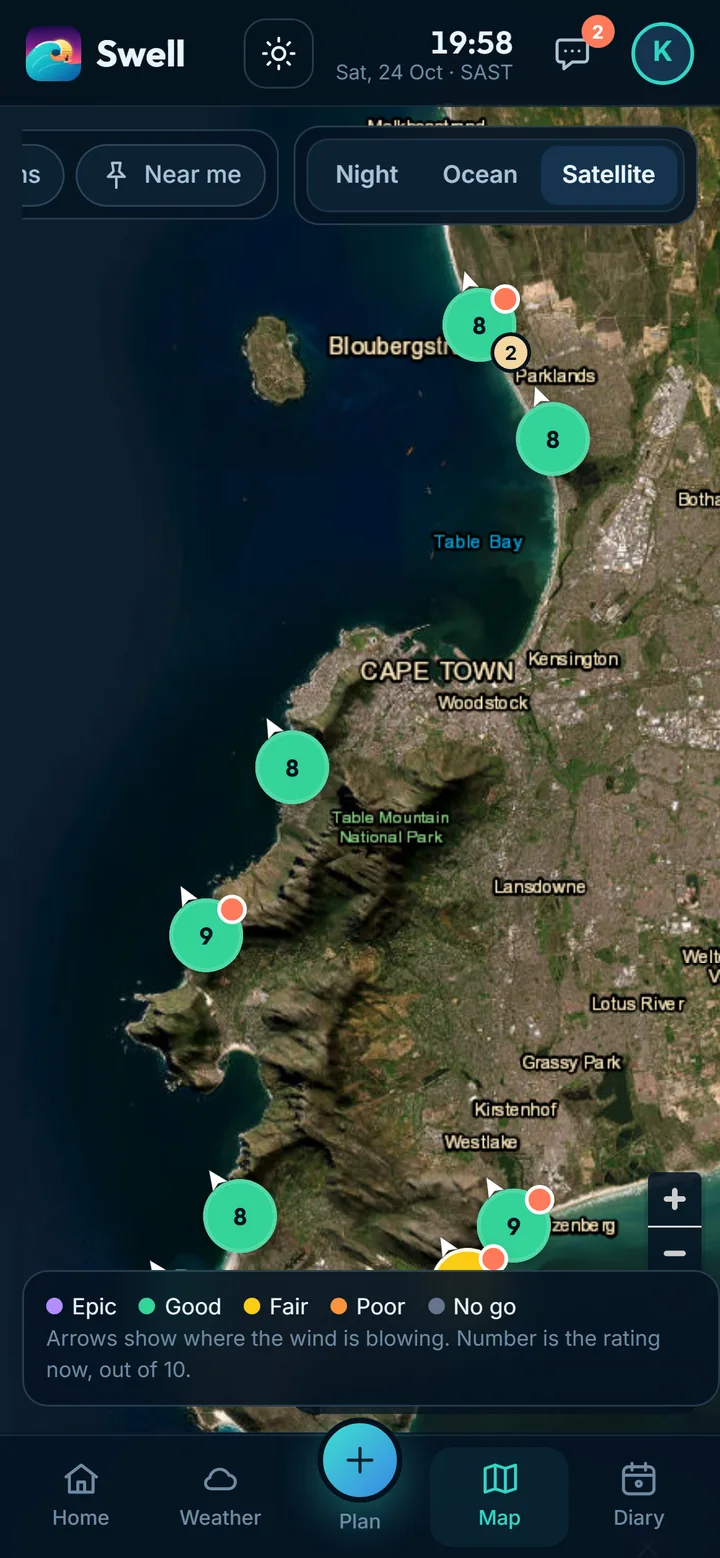Click the Parklands map label
Image resolution: width=720 pixels, height=1558 pixels.
(x=556, y=376)
